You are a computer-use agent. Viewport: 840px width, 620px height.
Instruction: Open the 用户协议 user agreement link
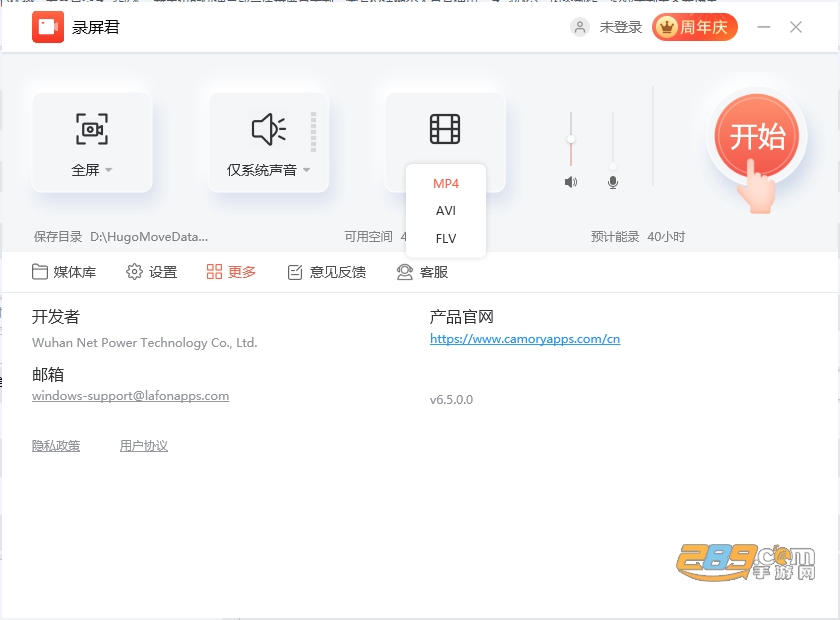(x=144, y=445)
